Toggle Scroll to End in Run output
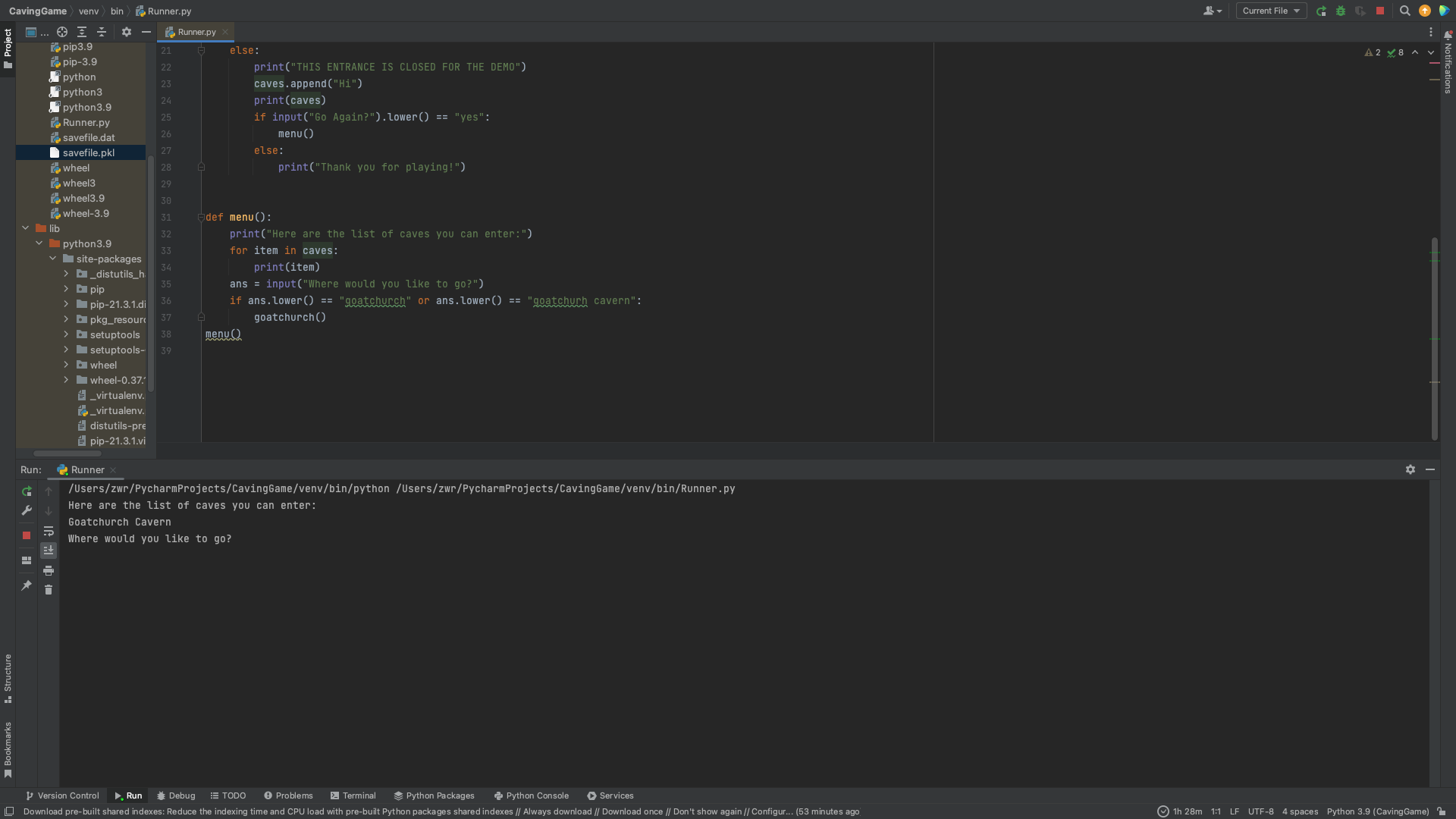Screen dimensions: 1456x819 (49, 551)
